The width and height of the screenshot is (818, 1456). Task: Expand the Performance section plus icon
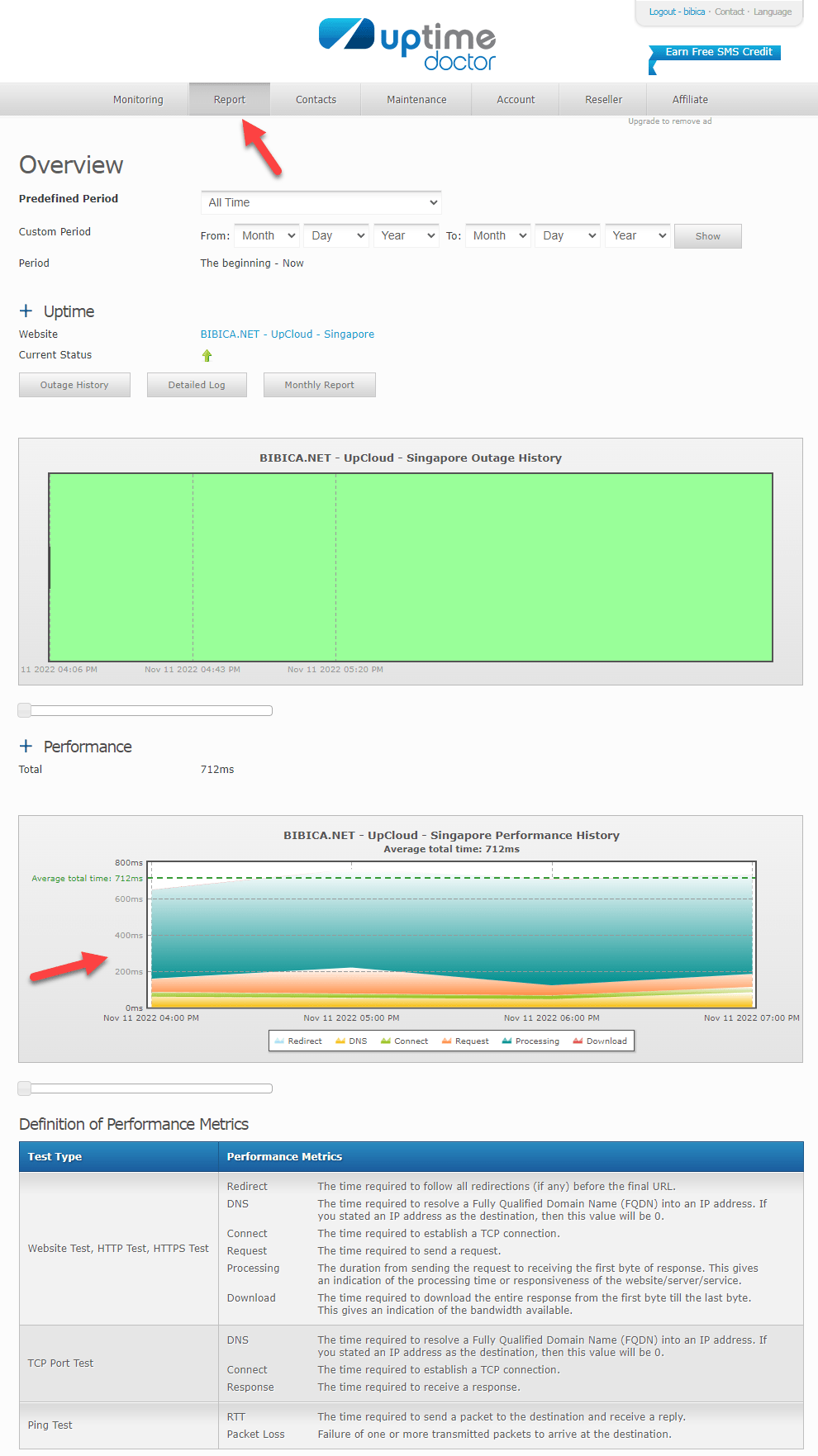26,746
